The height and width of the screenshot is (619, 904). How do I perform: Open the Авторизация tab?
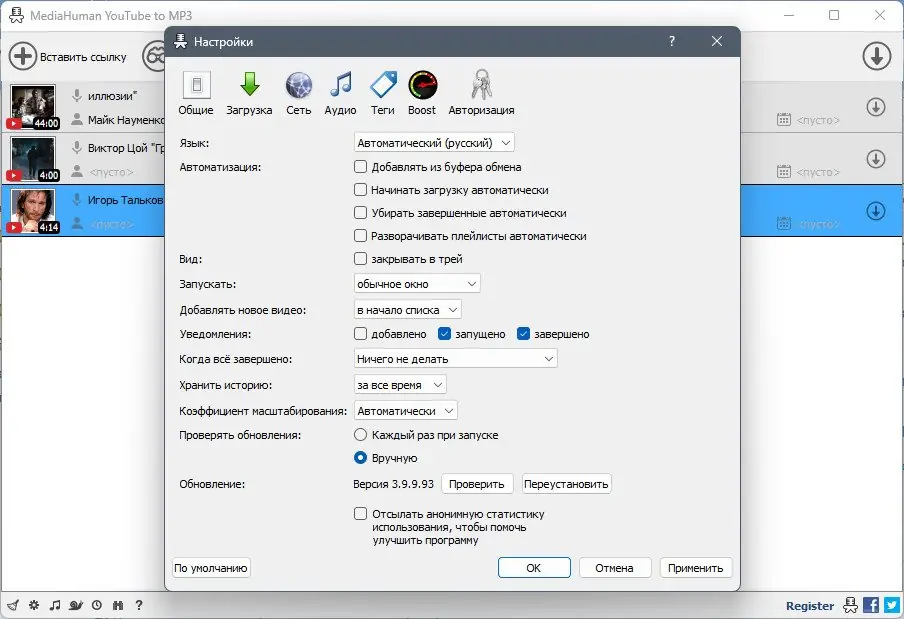click(x=481, y=93)
